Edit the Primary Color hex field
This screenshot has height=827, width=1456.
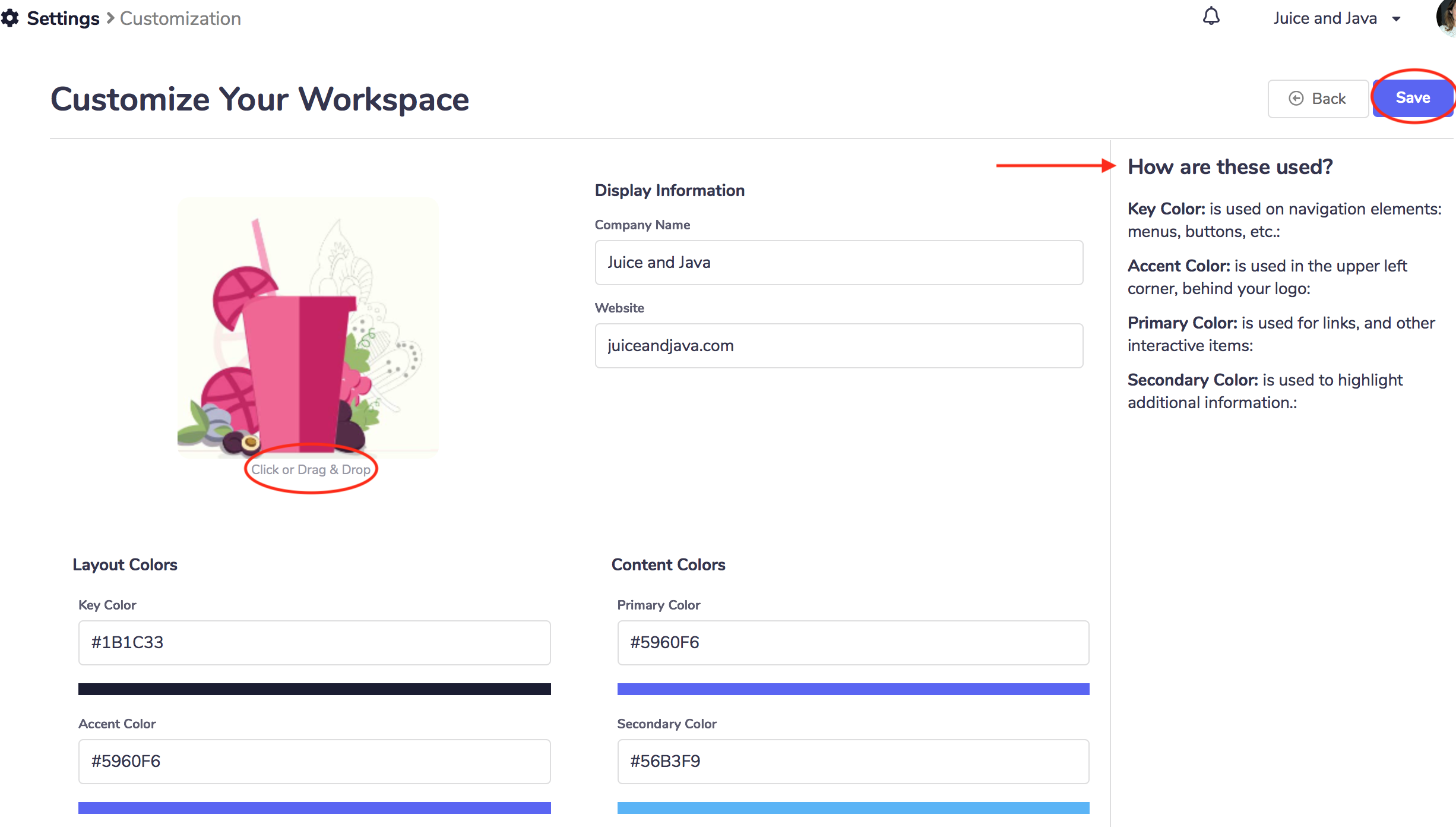tap(853, 643)
